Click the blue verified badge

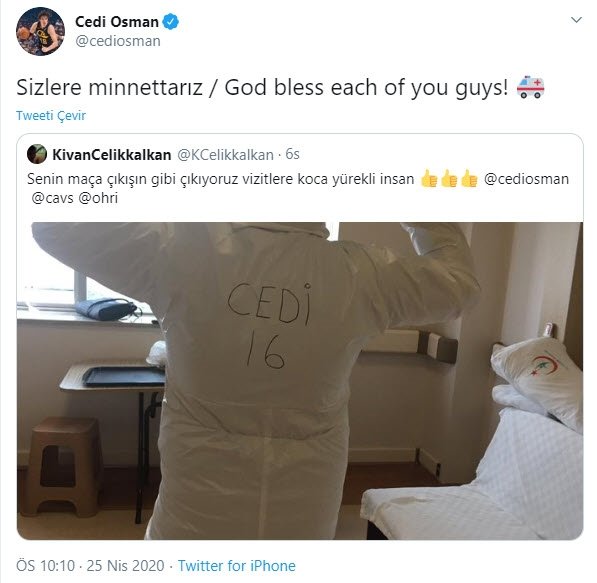(170, 22)
